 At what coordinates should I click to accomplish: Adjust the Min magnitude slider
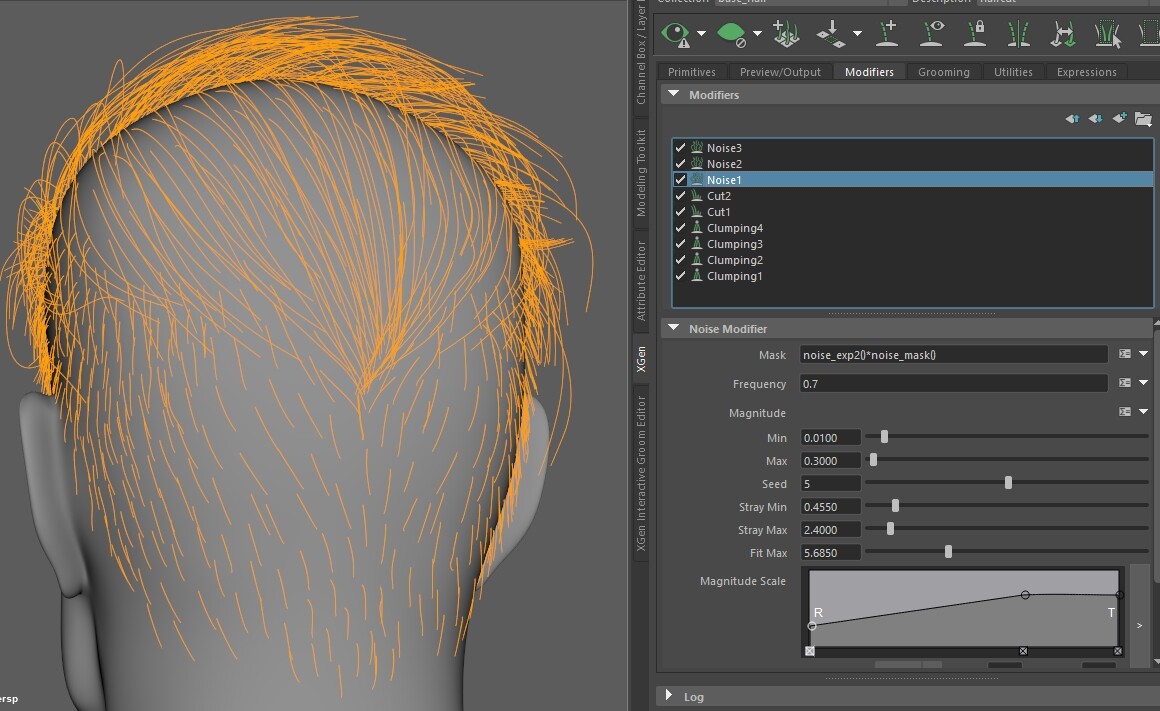click(884, 437)
